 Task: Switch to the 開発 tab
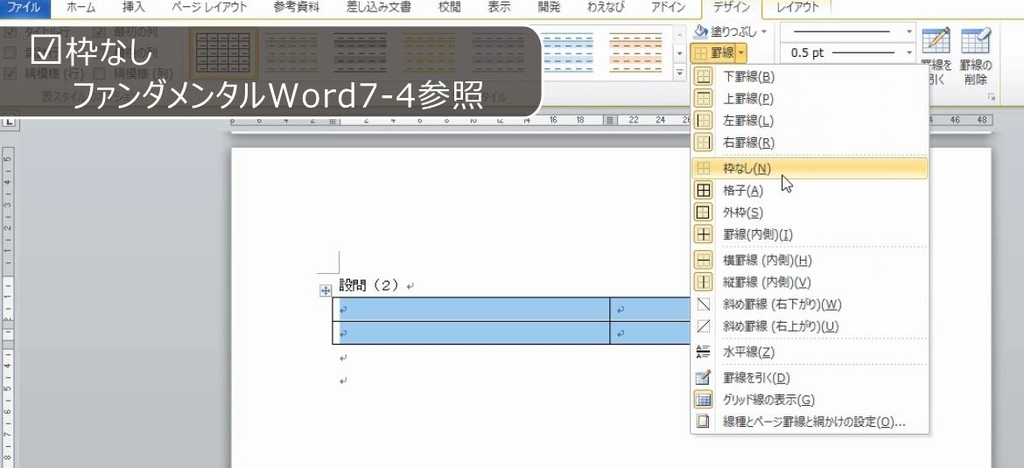[x=547, y=8]
